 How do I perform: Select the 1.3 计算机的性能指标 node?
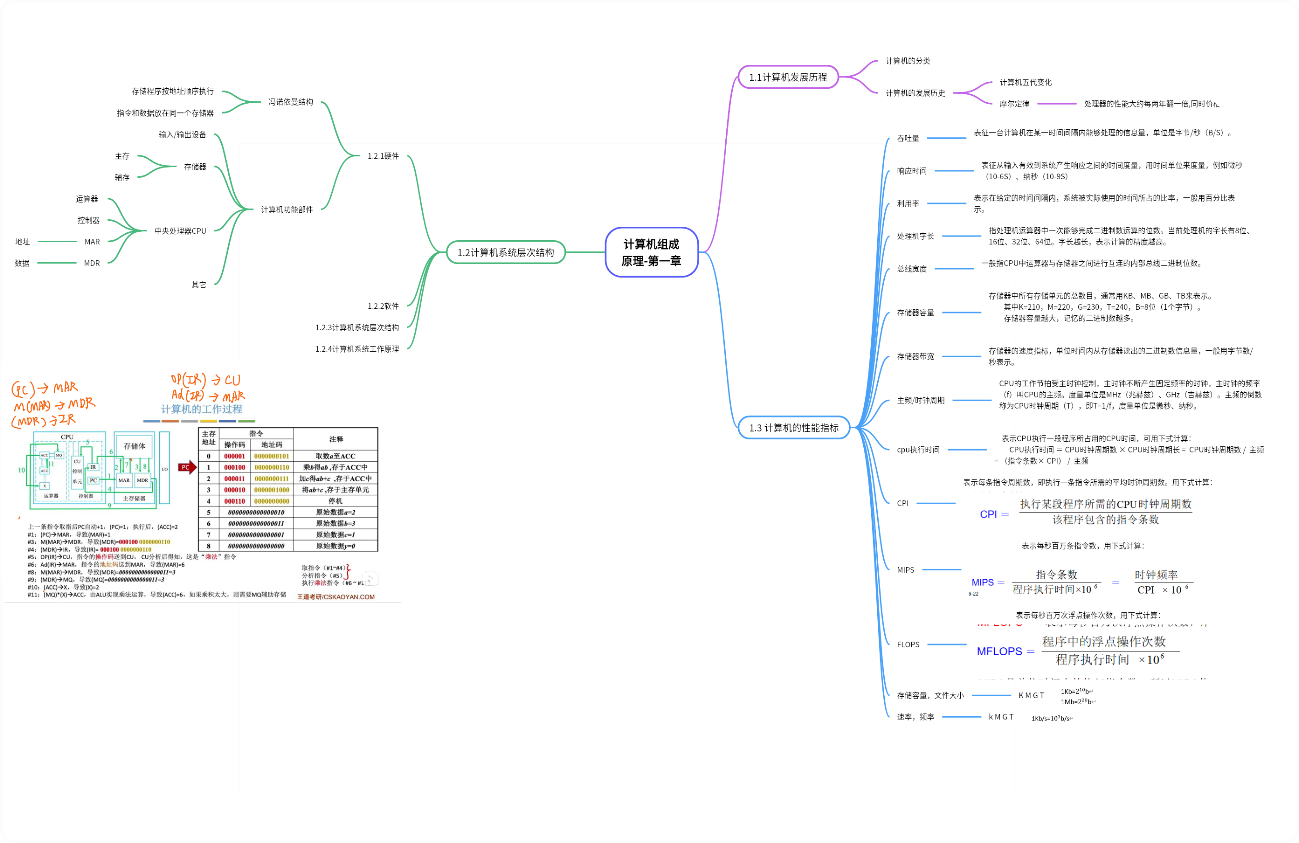(794, 428)
